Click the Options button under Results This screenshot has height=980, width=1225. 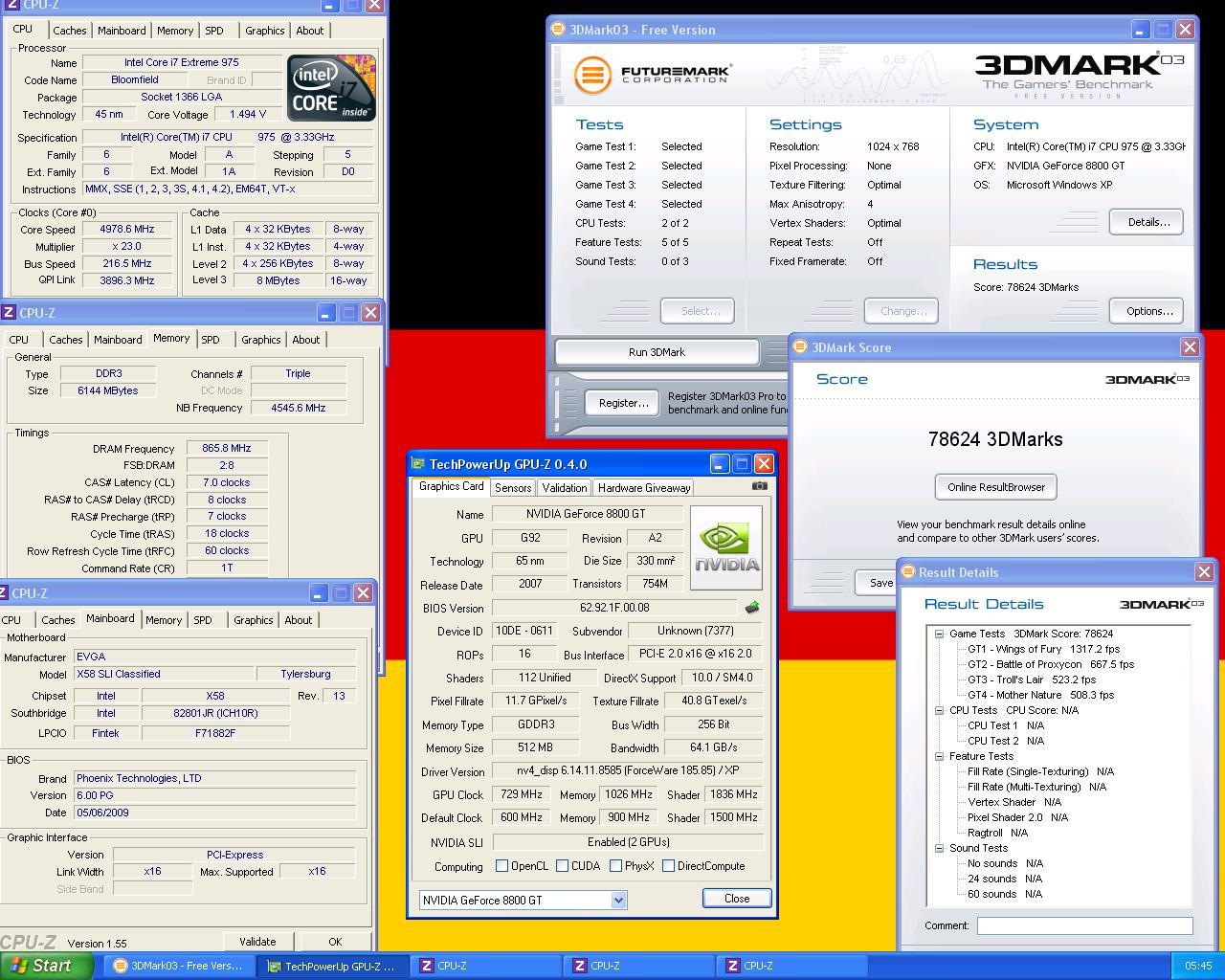(x=1148, y=311)
